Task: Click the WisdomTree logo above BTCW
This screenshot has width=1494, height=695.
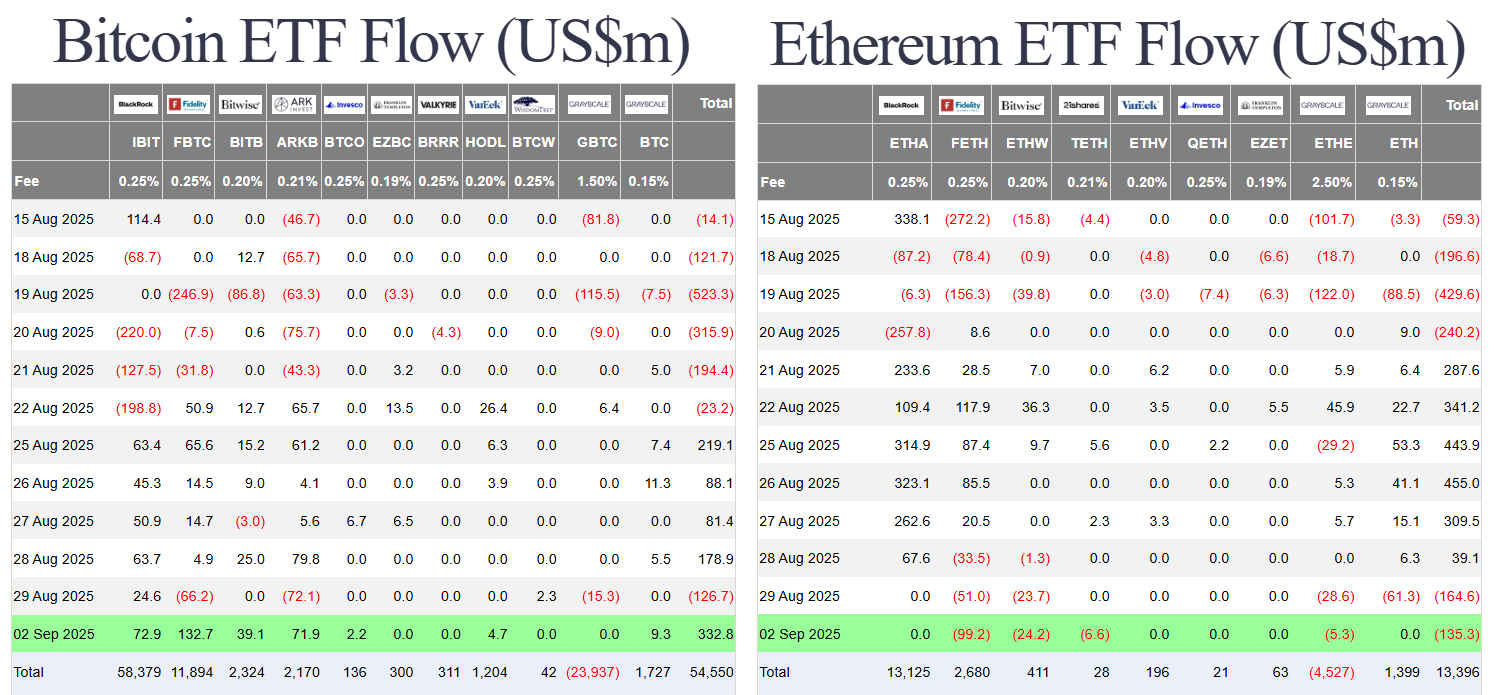Action: 533,104
